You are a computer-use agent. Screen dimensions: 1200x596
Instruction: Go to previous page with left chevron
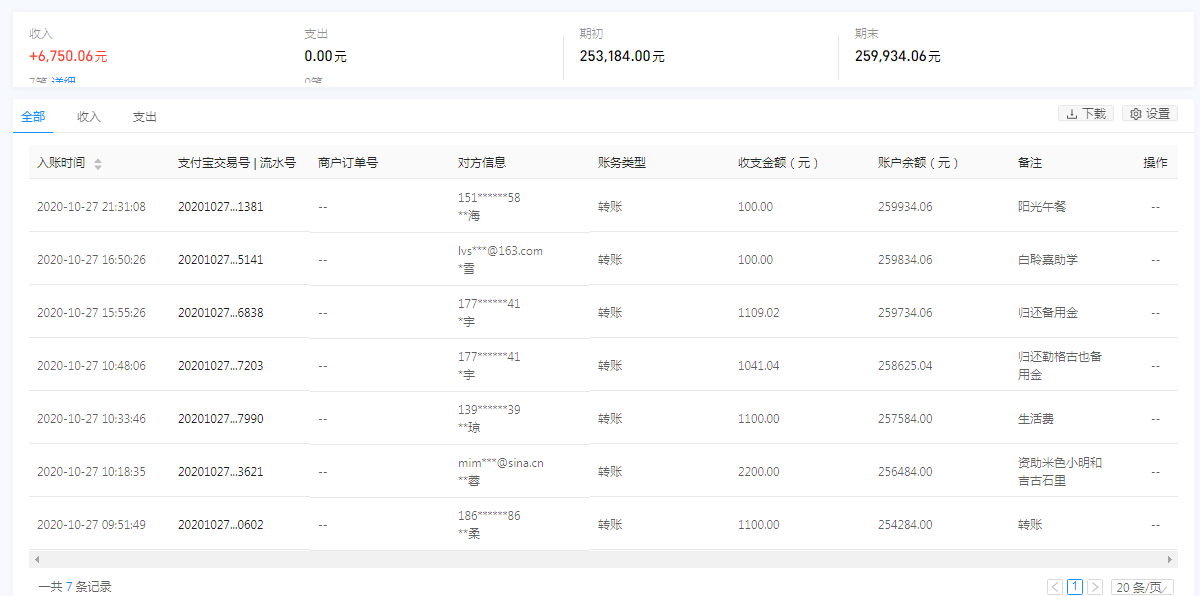[1055, 587]
